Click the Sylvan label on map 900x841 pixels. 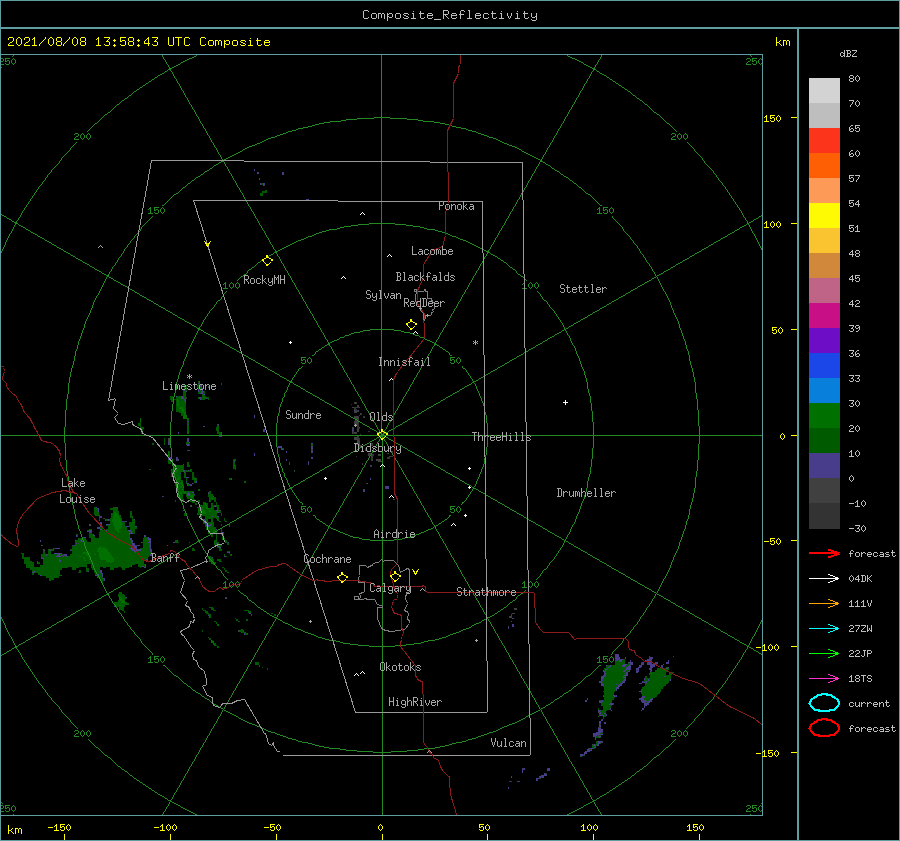click(x=383, y=295)
